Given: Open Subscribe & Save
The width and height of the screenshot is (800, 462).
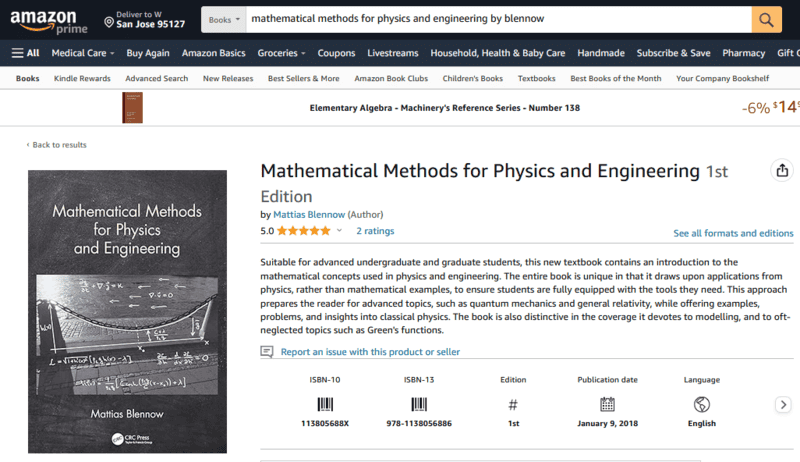Looking at the screenshot, I should tap(673, 53).
